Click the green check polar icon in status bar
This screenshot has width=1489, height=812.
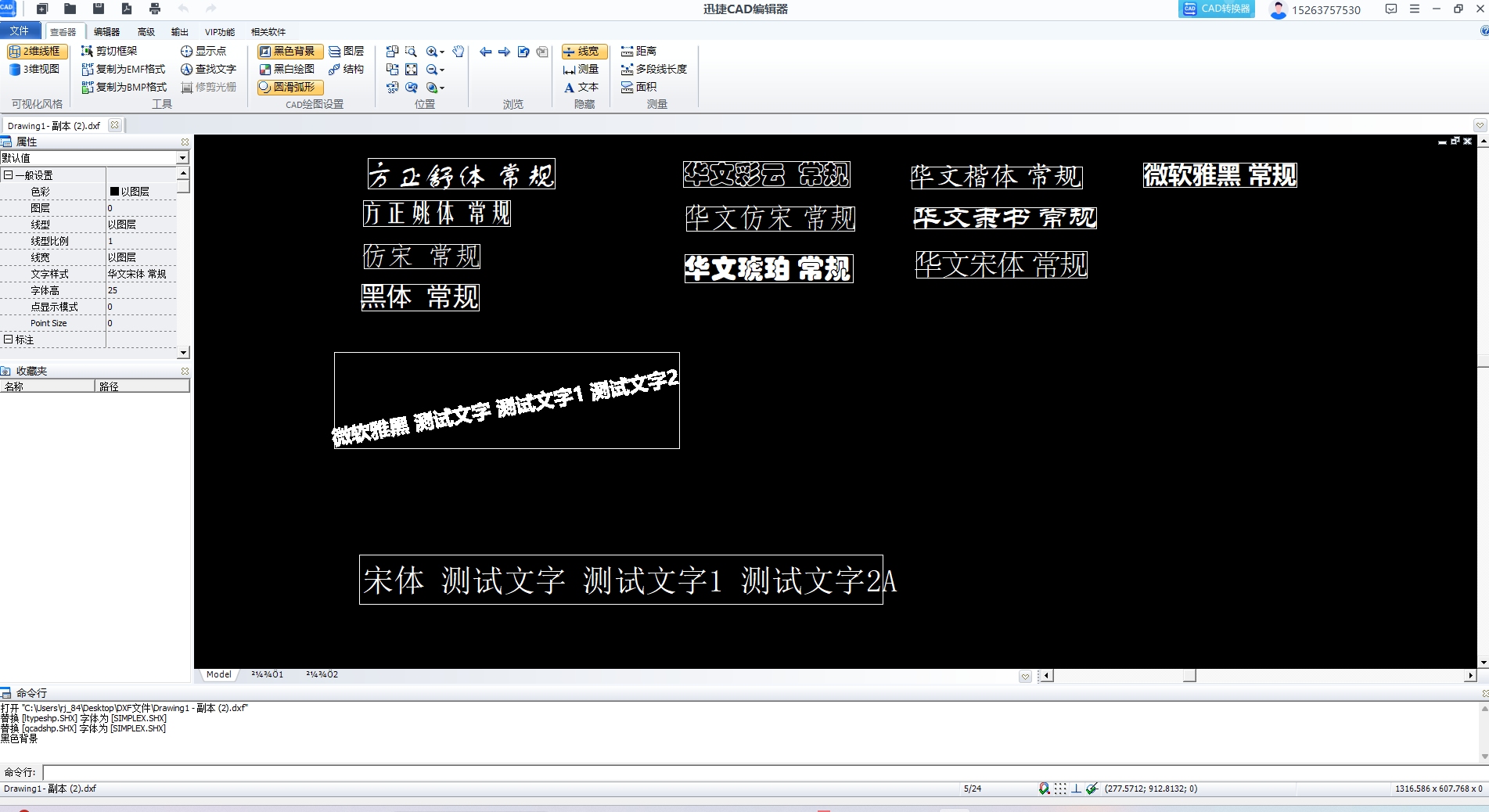(1092, 789)
